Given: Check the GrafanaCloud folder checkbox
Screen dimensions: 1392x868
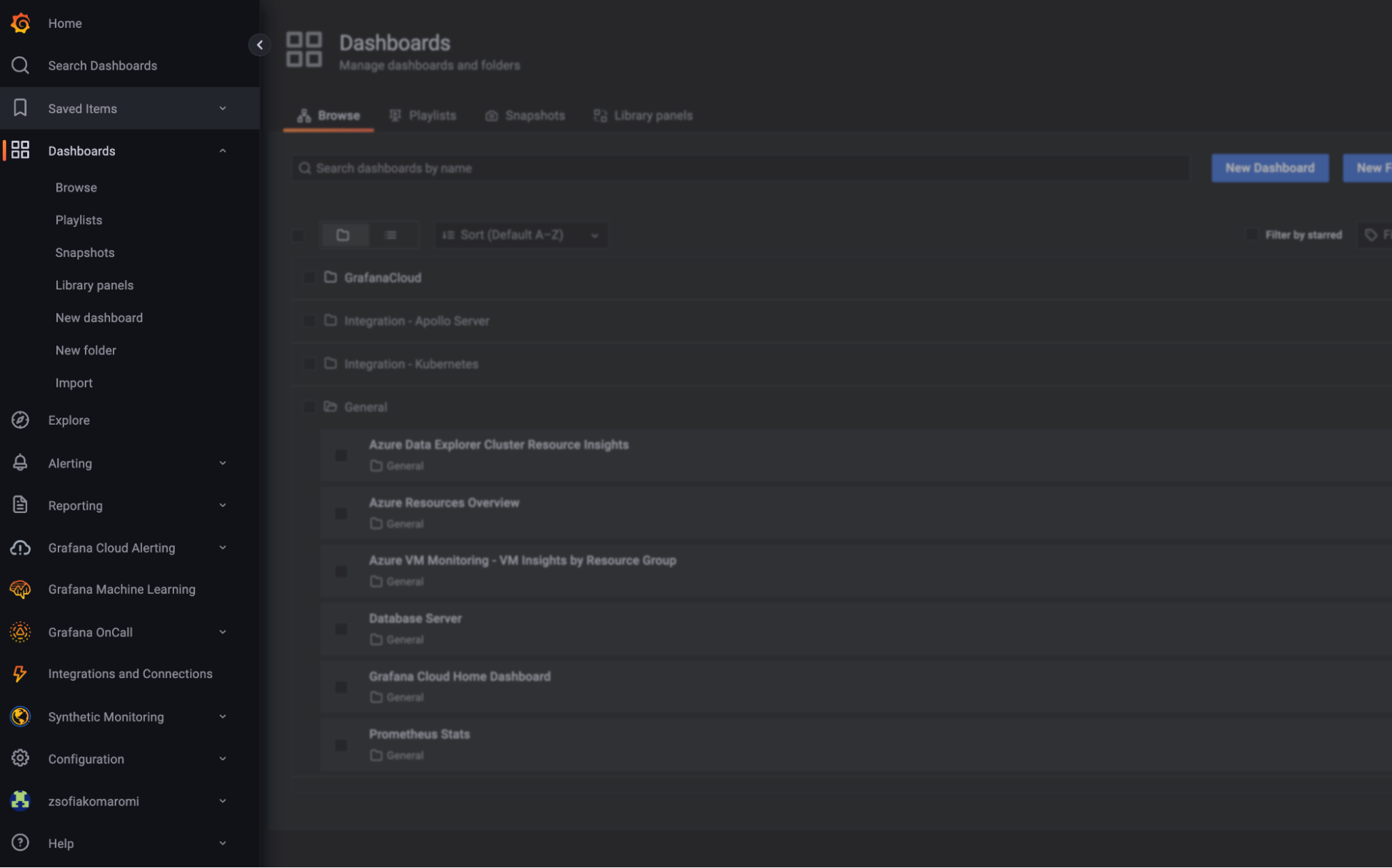Looking at the screenshot, I should click(x=309, y=277).
